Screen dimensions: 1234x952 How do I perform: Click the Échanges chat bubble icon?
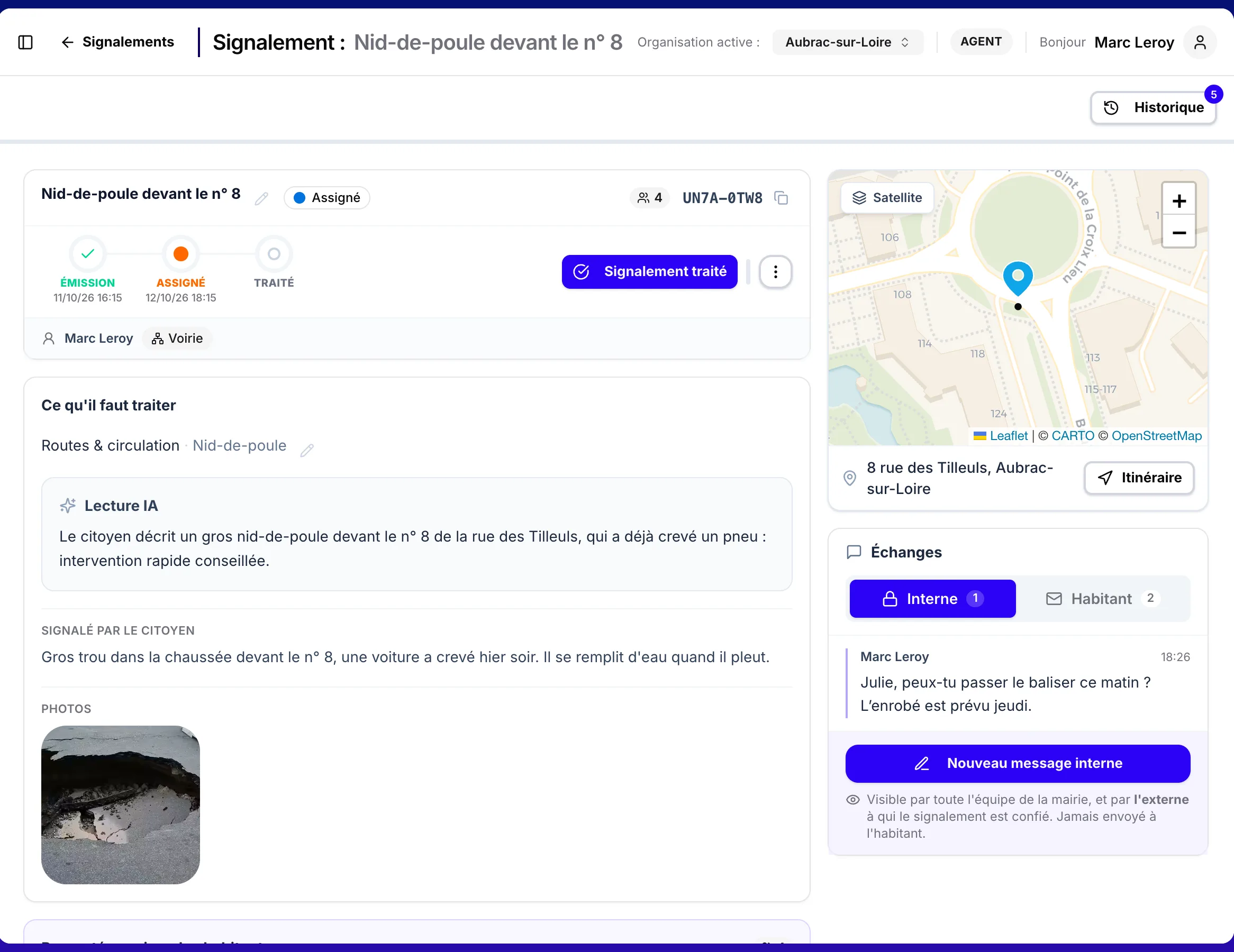click(854, 552)
